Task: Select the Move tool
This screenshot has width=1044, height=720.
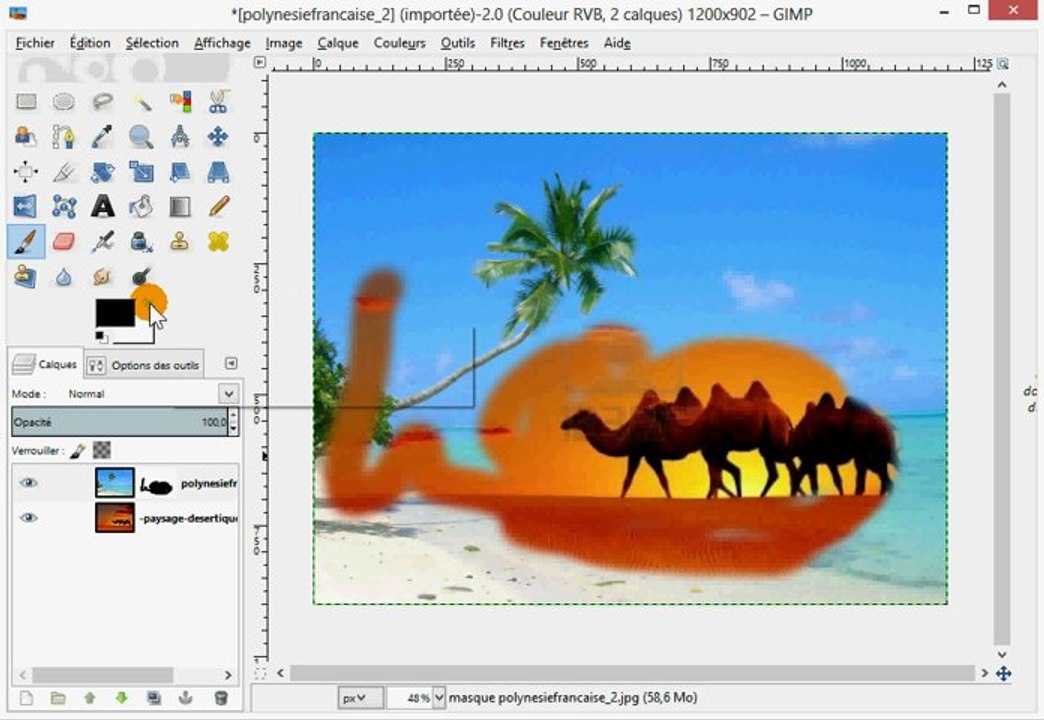Action: coord(218,137)
